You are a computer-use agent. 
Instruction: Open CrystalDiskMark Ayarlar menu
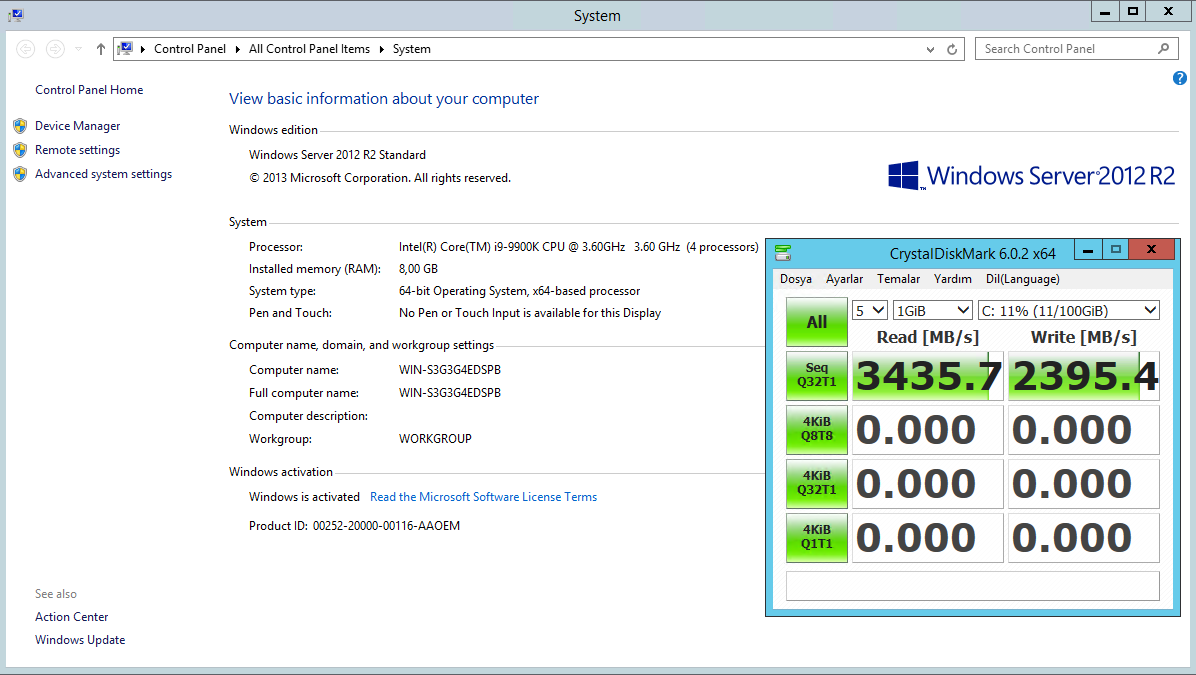844,279
